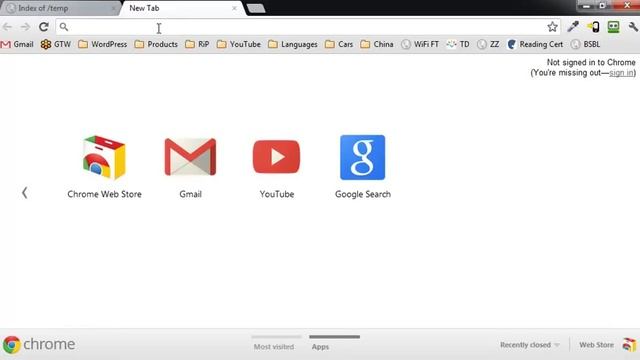The width and height of the screenshot is (640, 360).
Task: Click the search magnifier in omnibox
Action: [x=64, y=27]
